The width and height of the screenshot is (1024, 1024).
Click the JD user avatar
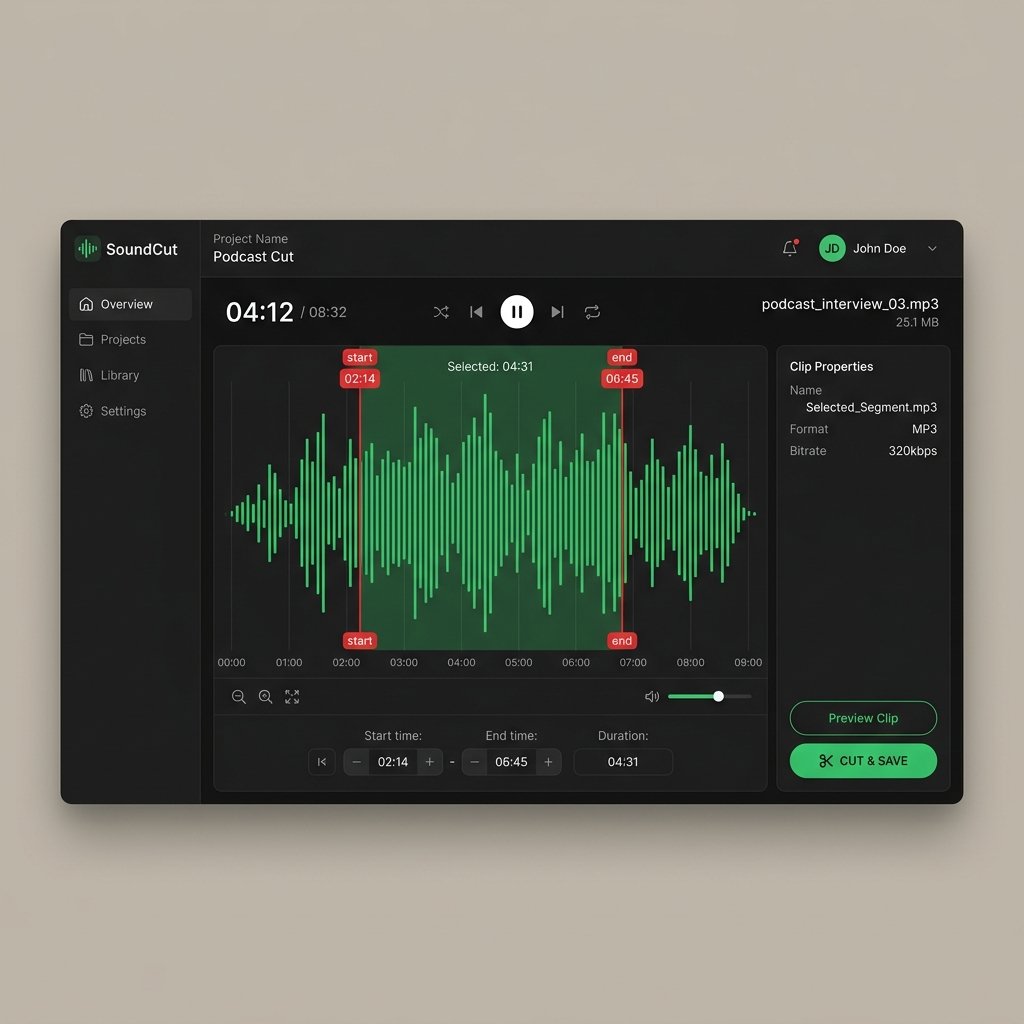pos(832,248)
